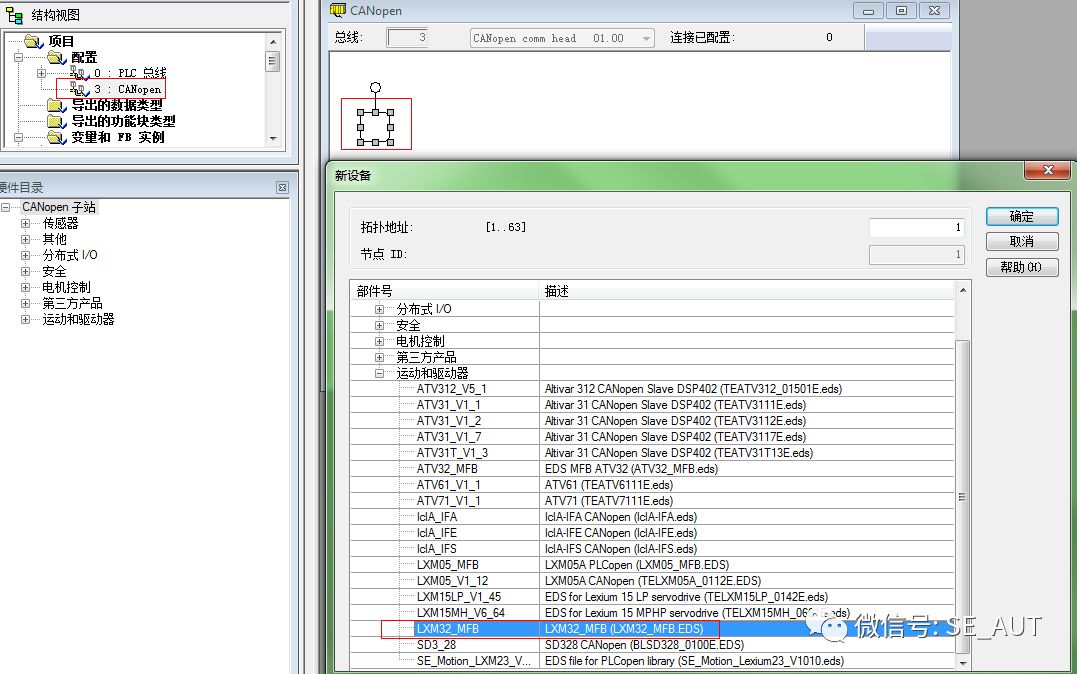This screenshot has width=1077, height=674.
Task: Close the 硬件目录 panel
Action: point(282,187)
